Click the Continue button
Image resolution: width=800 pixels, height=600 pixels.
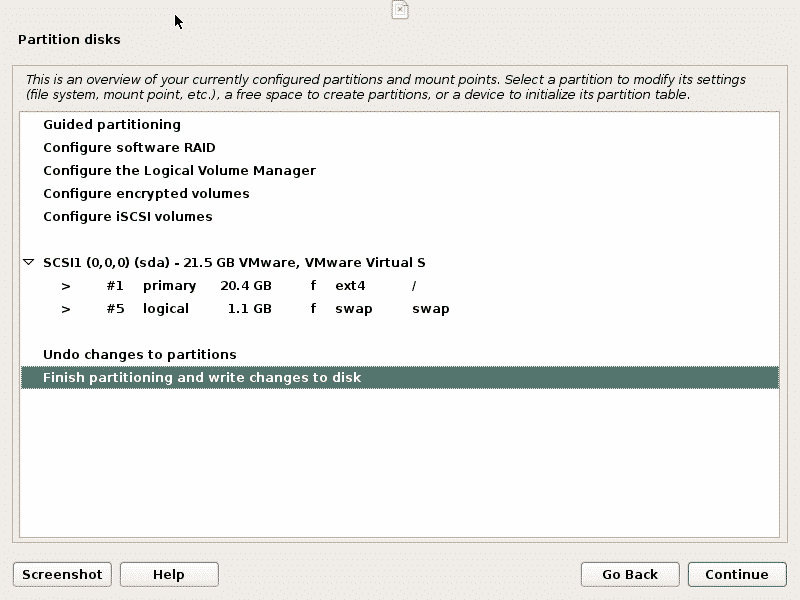click(x=736, y=574)
